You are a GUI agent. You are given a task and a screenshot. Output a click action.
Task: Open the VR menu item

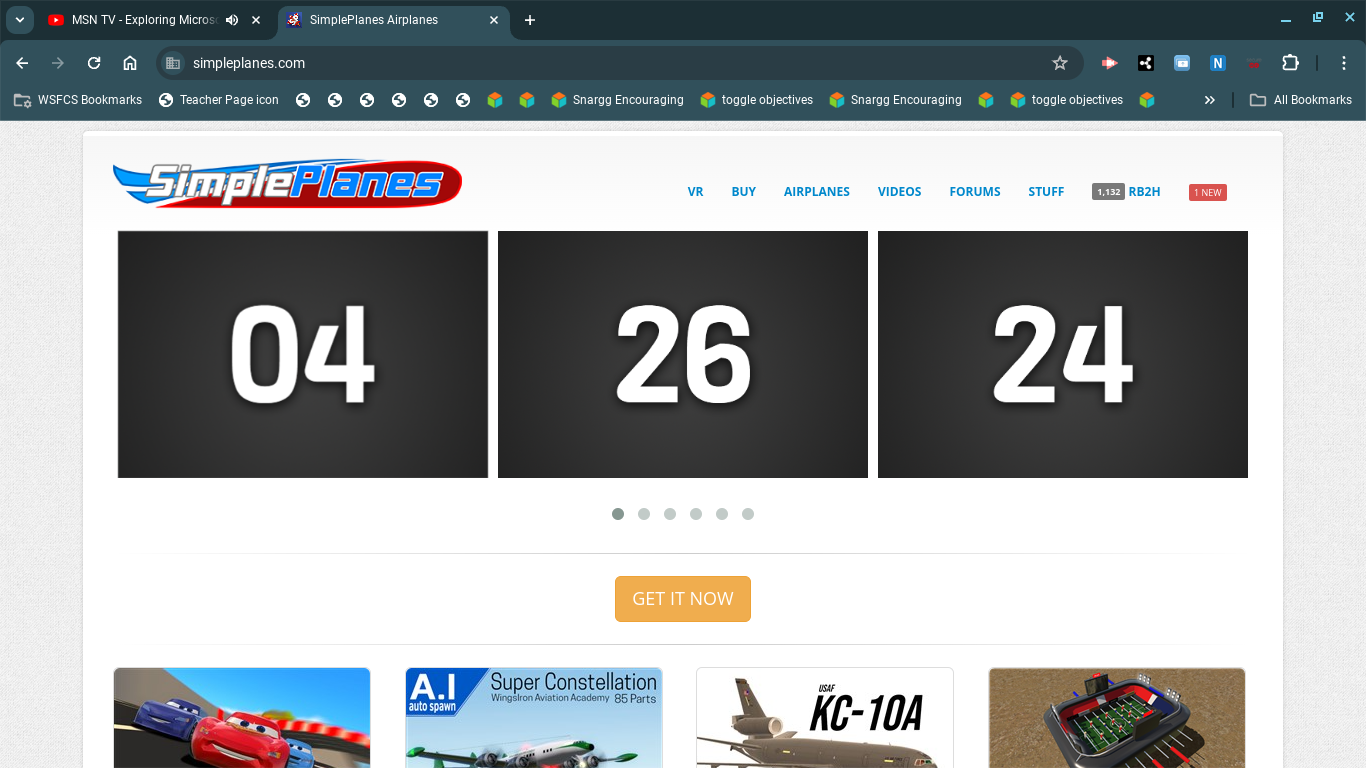[696, 192]
